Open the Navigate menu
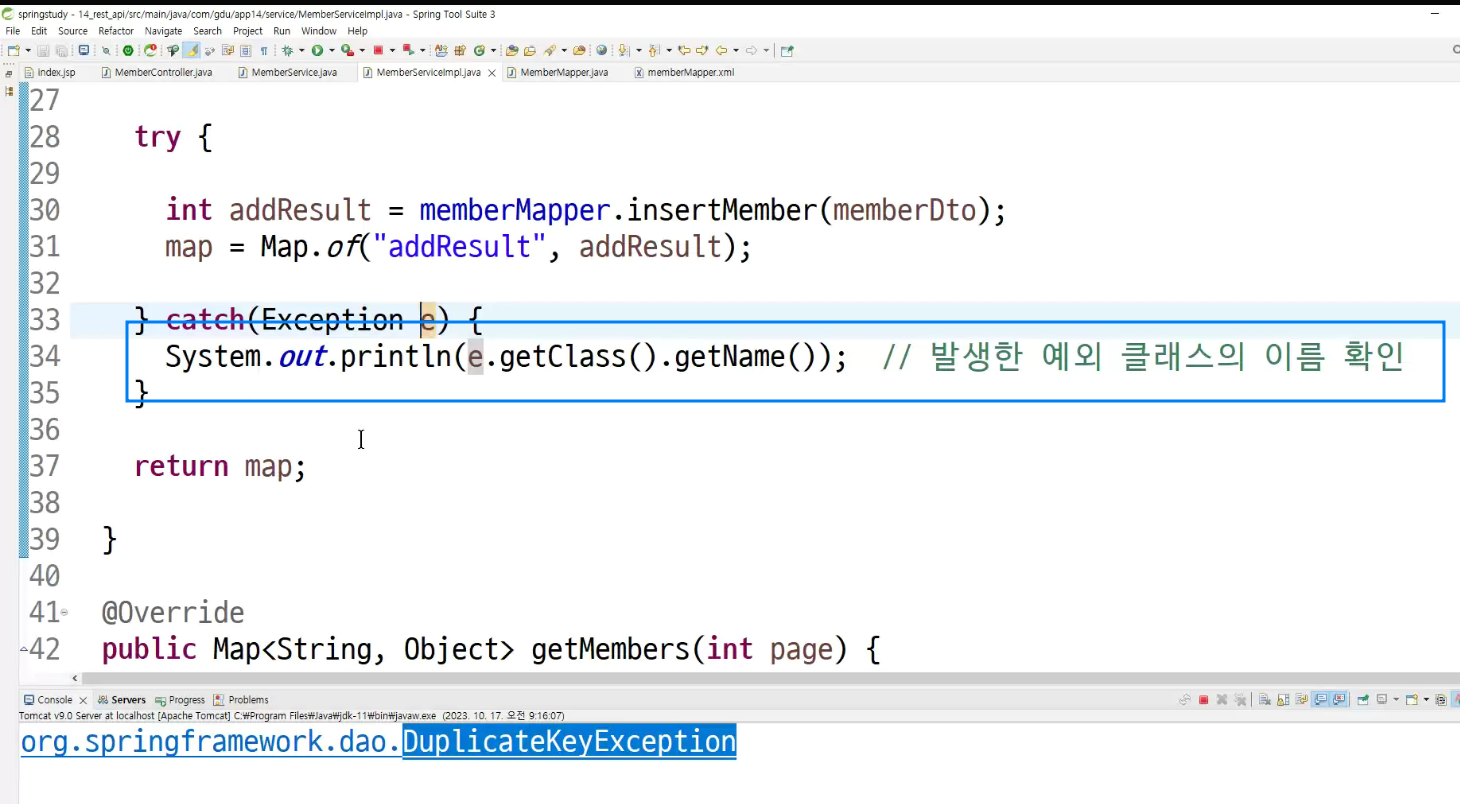The height and width of the screenshot is (804, 1460). [x=164, y=31]
